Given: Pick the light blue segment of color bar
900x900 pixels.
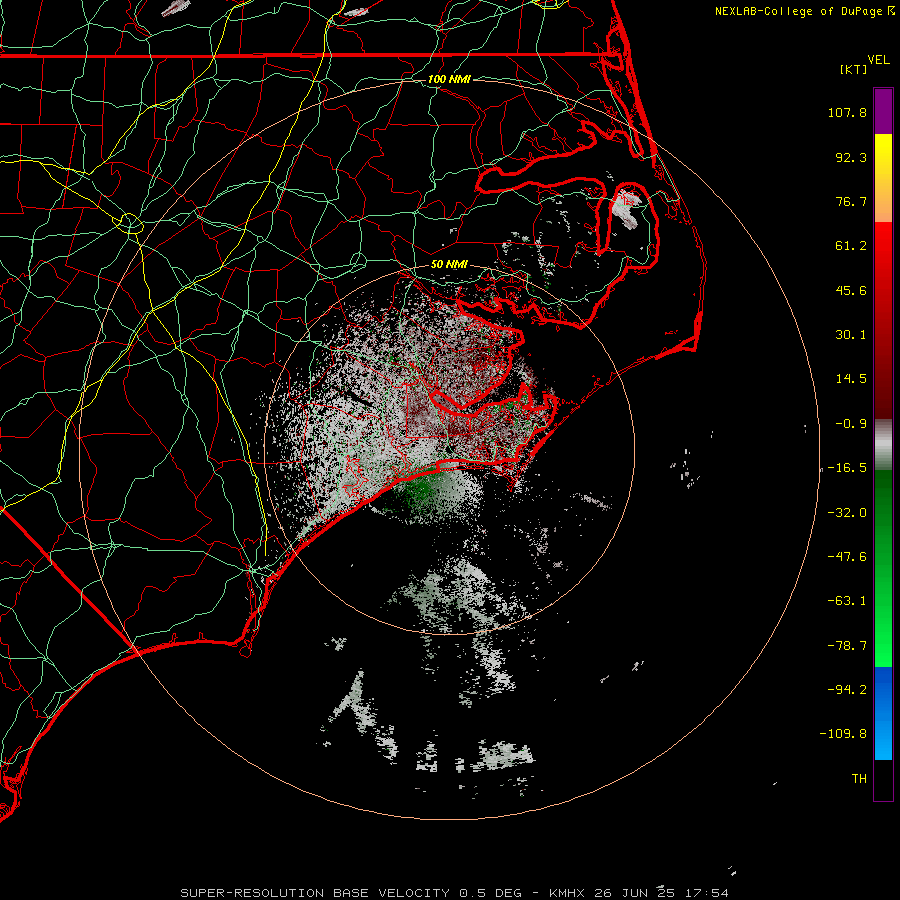Looking at the screenshot, I should (883, 743).
